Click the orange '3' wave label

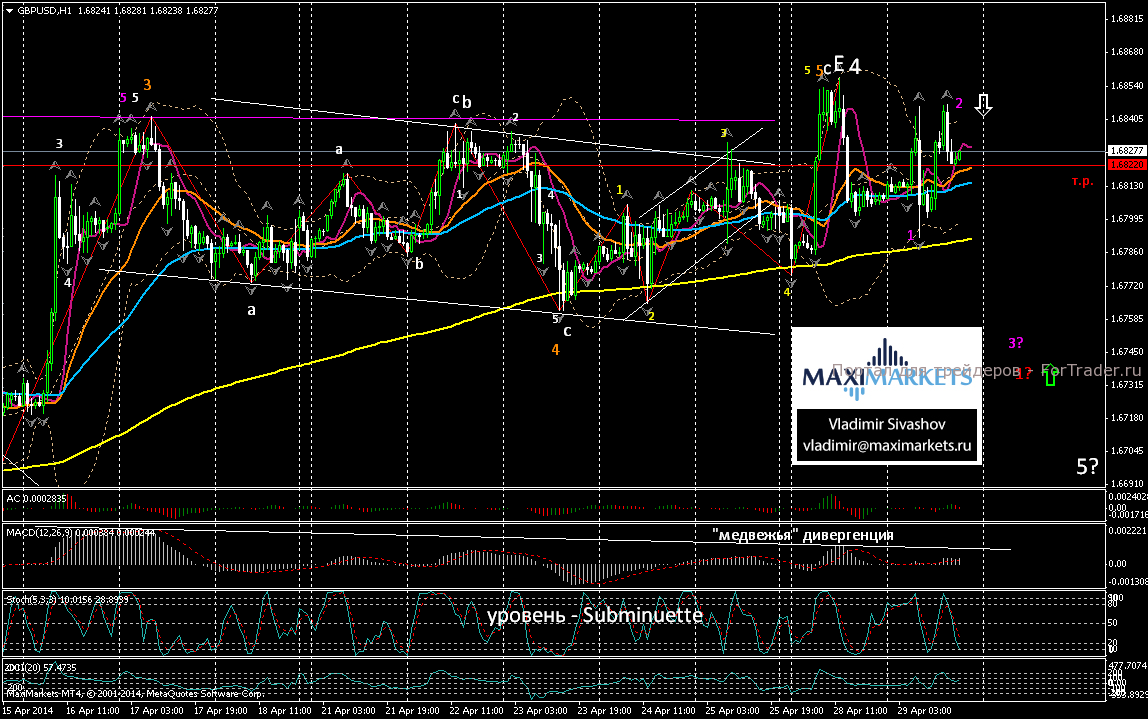(147, 85)
